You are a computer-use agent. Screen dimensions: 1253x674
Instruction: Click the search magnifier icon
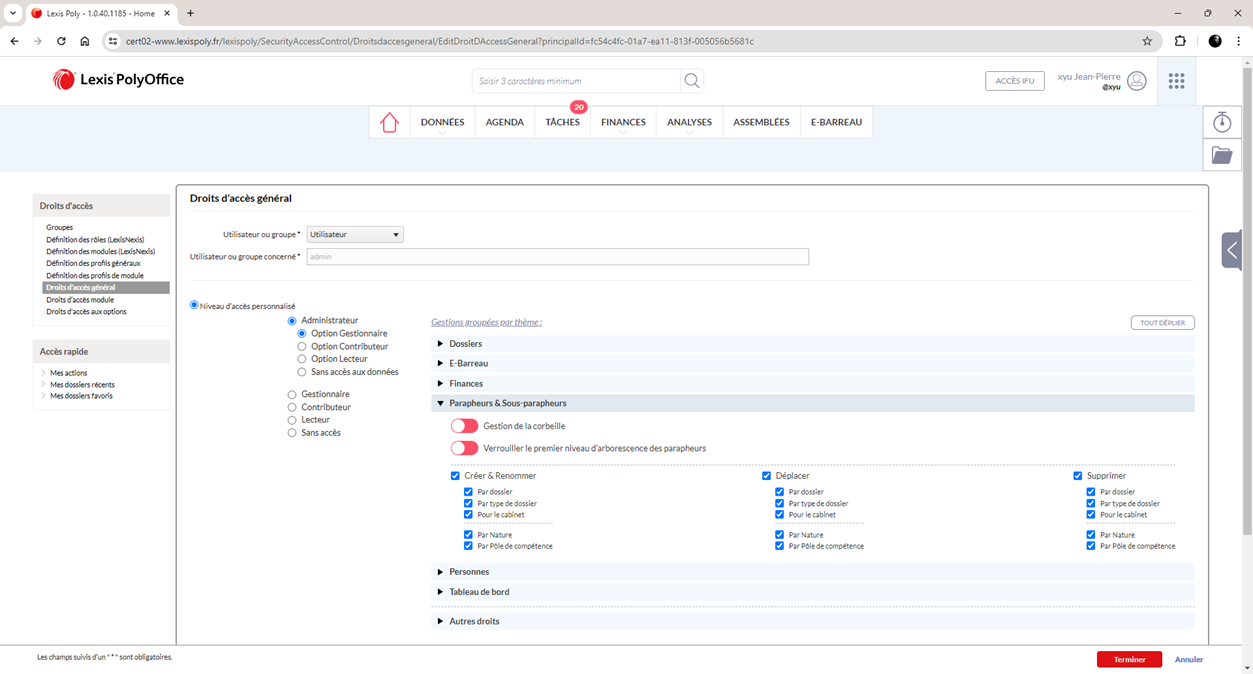pyautogui.click(x=691, y=81)
